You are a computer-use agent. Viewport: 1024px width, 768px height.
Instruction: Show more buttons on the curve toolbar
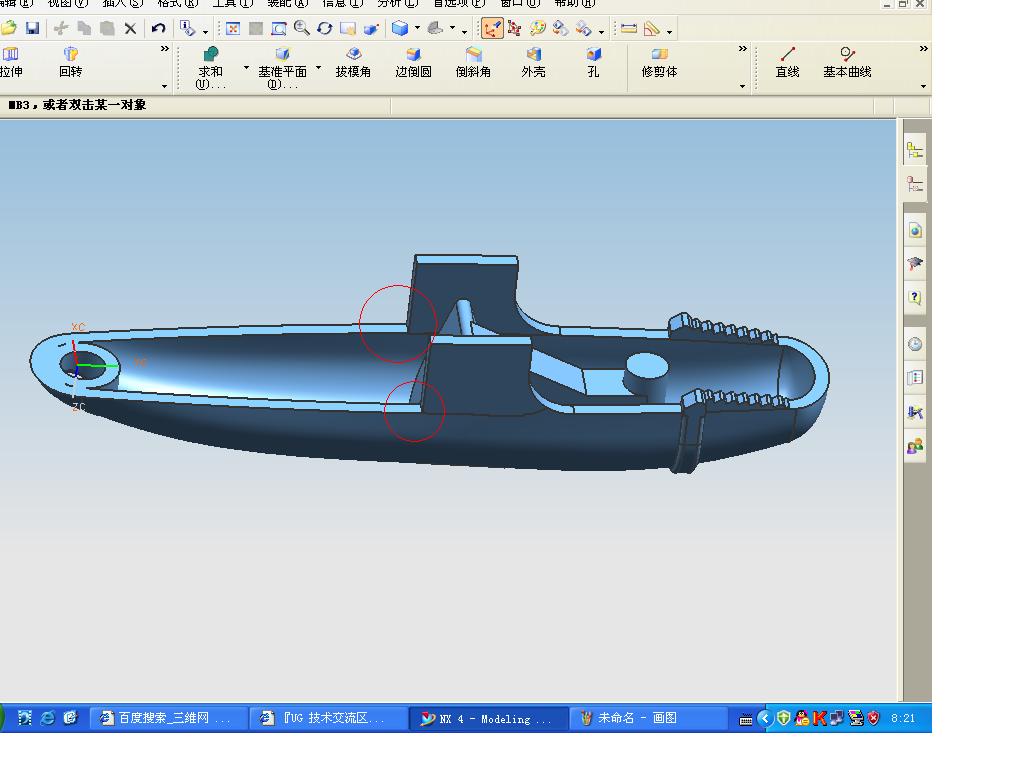(923, 49)
